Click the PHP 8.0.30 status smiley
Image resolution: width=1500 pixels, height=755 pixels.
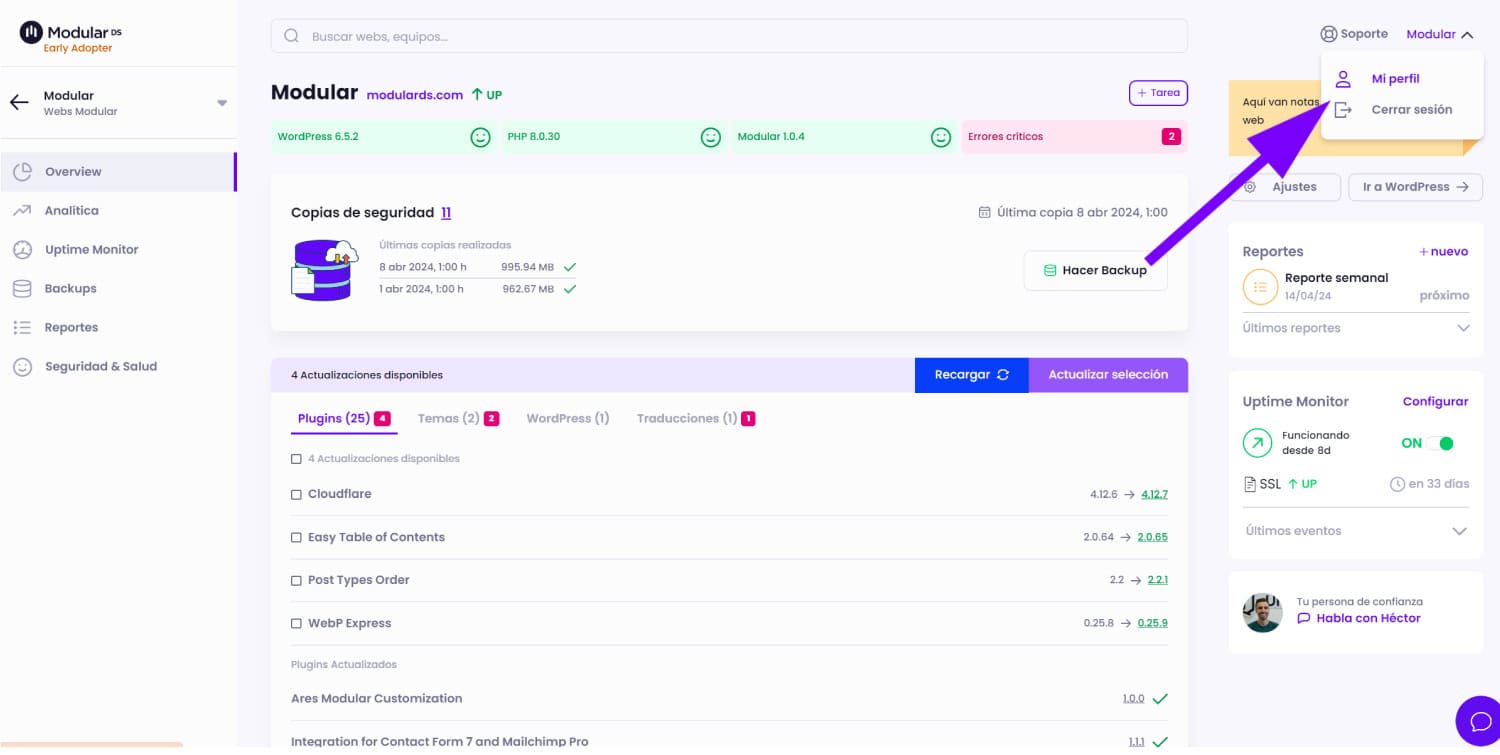[x=711, y=137]
